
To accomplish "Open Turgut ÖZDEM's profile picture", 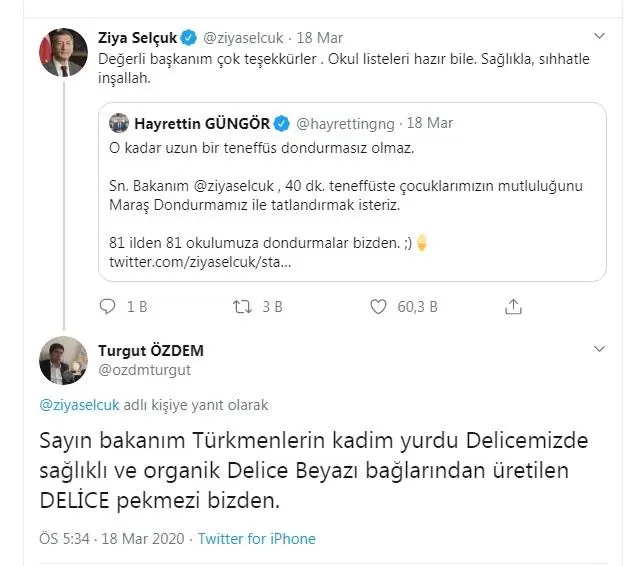I will point(62,360).
